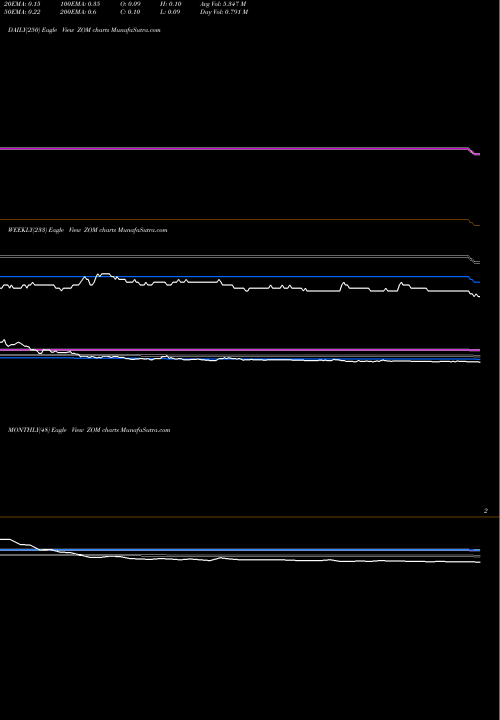Viewport: 500px width, 720px height.
Task: Click the 50EMA: 0.22 value
Action: point(22,12)
